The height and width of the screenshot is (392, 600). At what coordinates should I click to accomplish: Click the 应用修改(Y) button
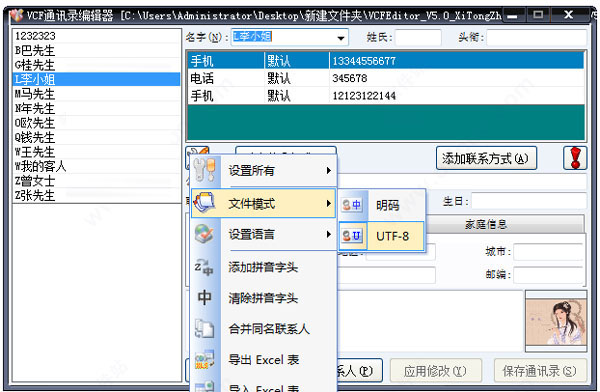[435, 371]
